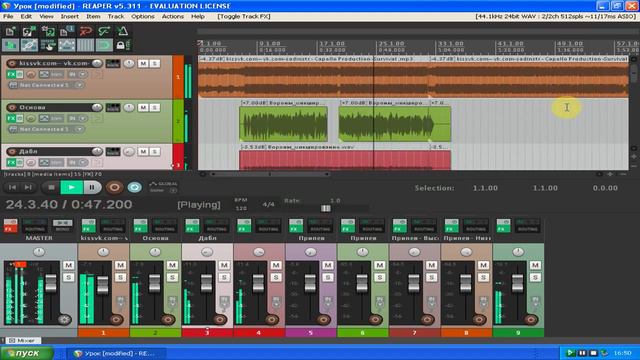This screenshot has width=640, height=360.
Task: Toggle the metronome icon
Action: coord(122,31)
